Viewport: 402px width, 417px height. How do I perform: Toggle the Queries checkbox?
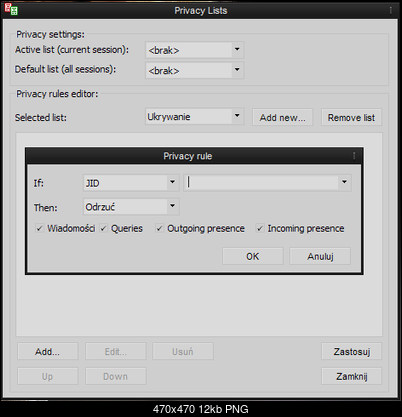click(x=104, y=228)
